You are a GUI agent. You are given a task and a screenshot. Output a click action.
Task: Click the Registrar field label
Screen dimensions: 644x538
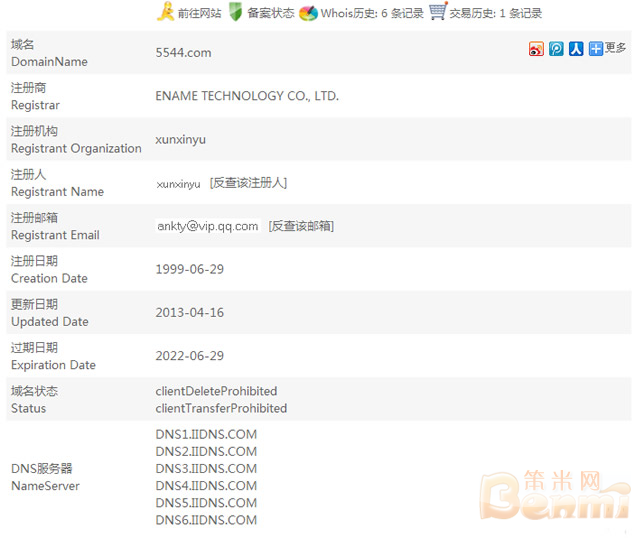pos(35,105)
